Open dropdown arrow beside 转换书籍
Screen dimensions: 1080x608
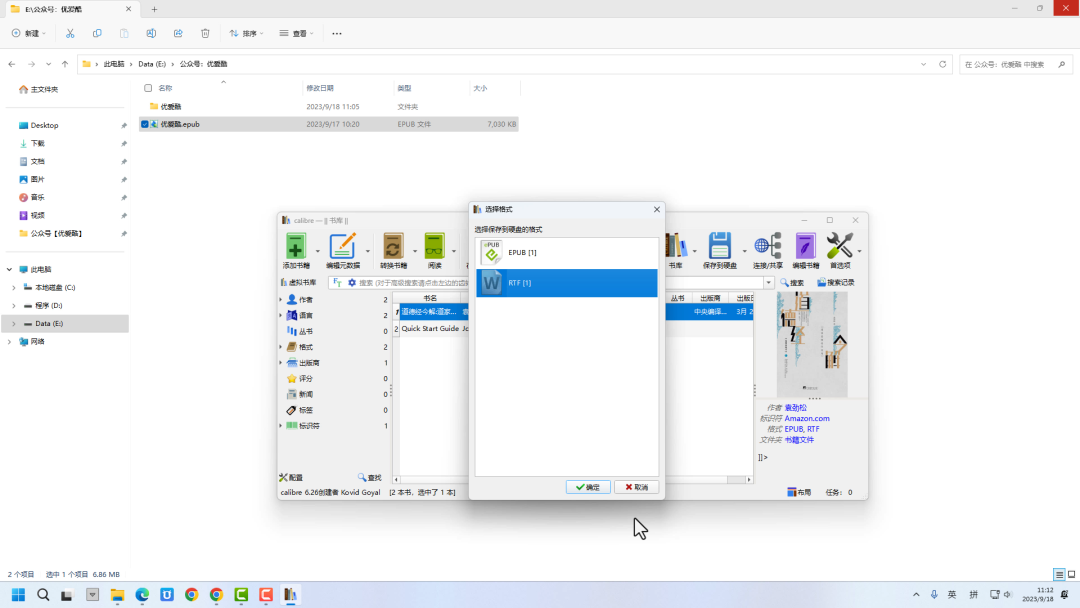click(415, 251)
